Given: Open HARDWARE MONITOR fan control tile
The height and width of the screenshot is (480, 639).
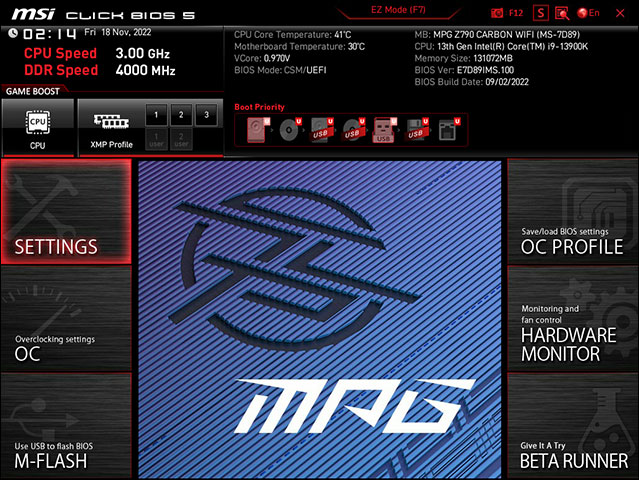Looking at the screenshot, I should [572, 318].
